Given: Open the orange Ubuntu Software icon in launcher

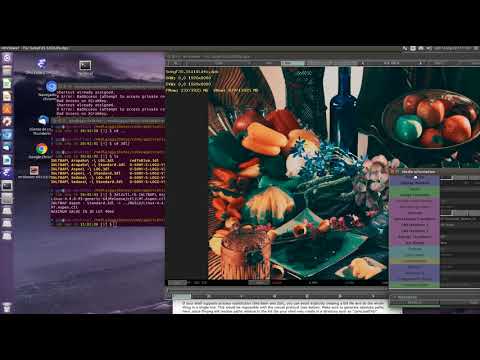Looking at the screenshot, I should [x=7, y=109].
